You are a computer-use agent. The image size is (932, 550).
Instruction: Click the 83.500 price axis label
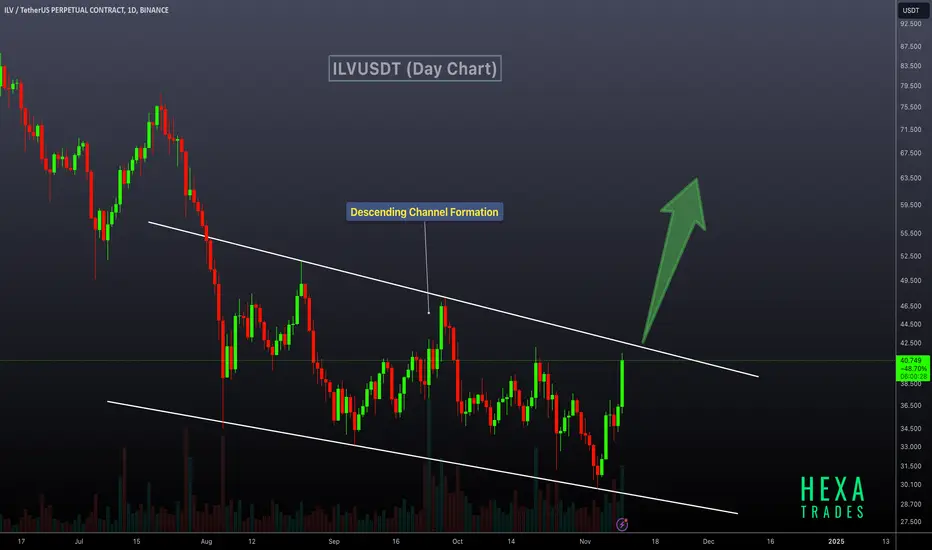coord(911,66)
